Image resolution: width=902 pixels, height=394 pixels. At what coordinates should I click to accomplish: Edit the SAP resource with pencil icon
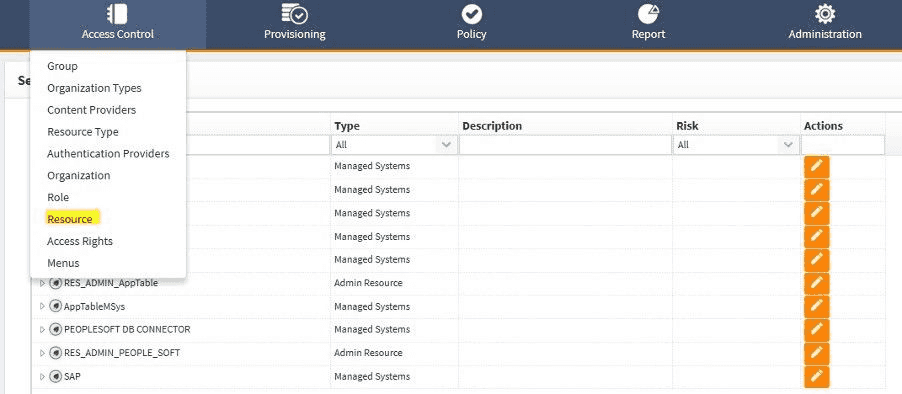click(x=816, y=376)
